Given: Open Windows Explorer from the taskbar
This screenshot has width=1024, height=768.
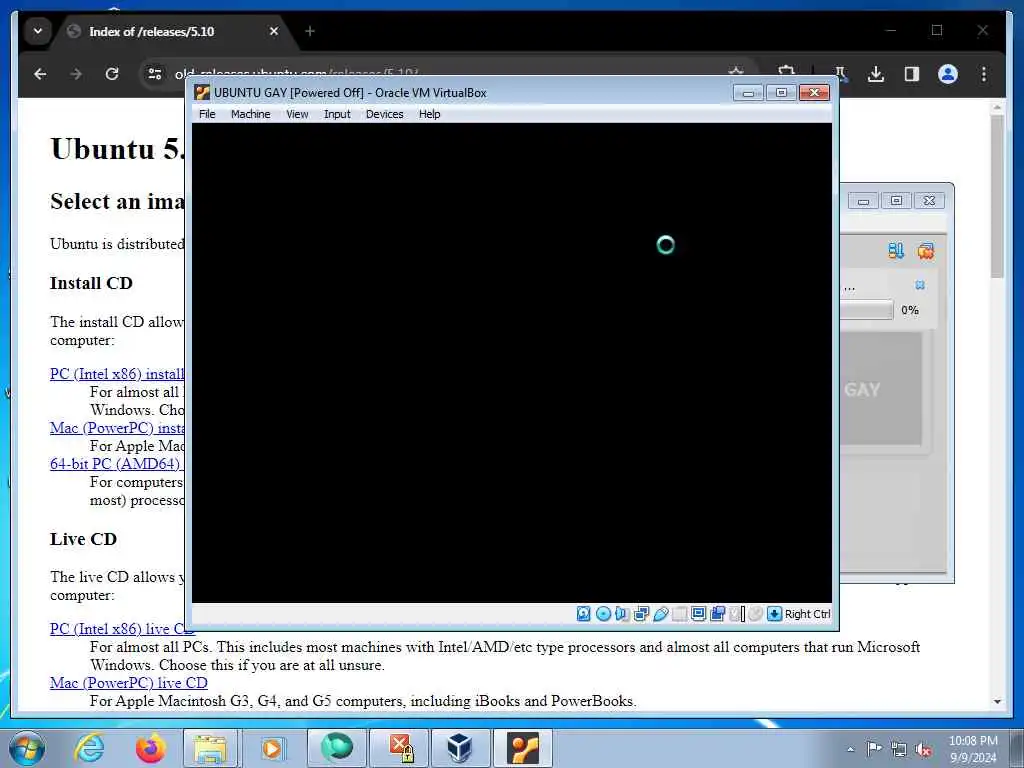Looking at the screenshot, I should point(210,748).
